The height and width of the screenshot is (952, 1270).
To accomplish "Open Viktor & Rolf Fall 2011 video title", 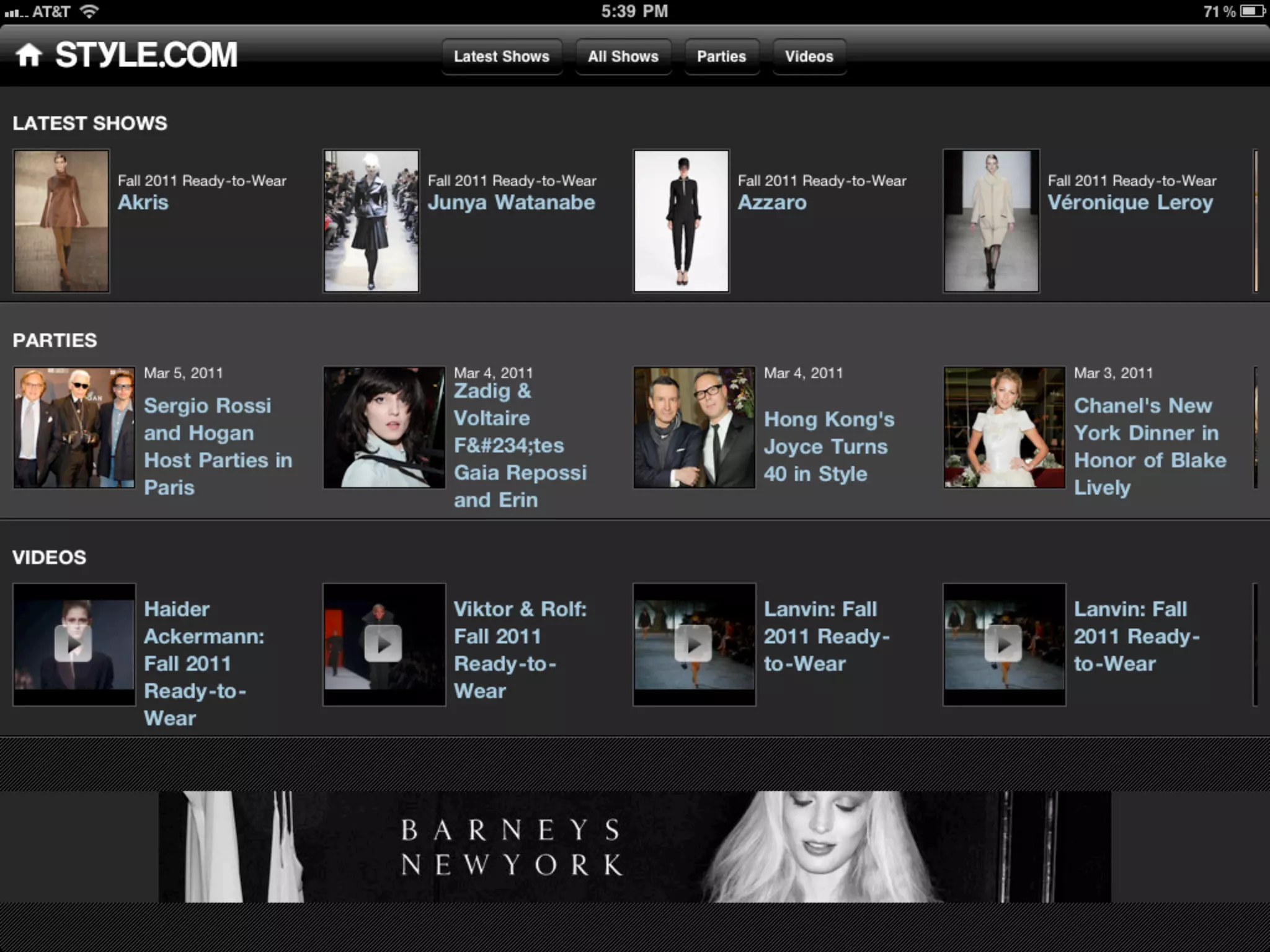I will pyautogui.click(x=520, y=650).
